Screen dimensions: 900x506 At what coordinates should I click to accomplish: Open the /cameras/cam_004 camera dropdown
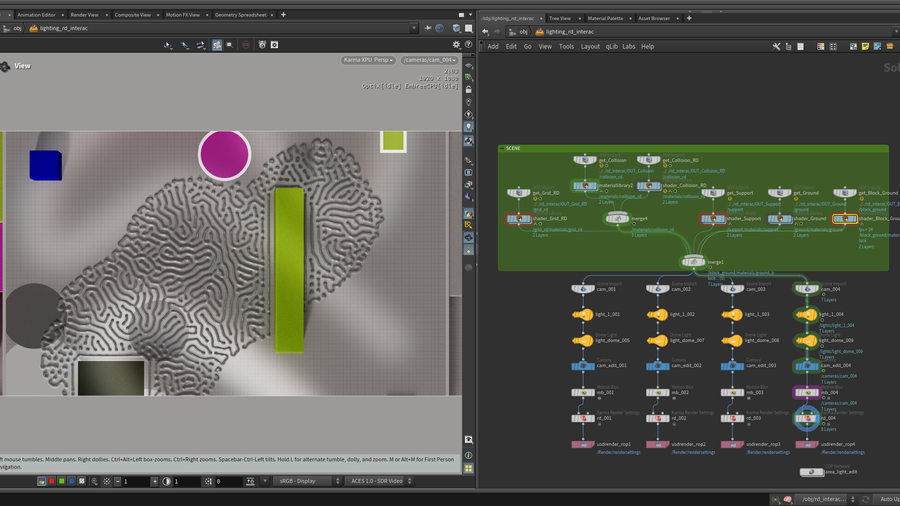430,60
